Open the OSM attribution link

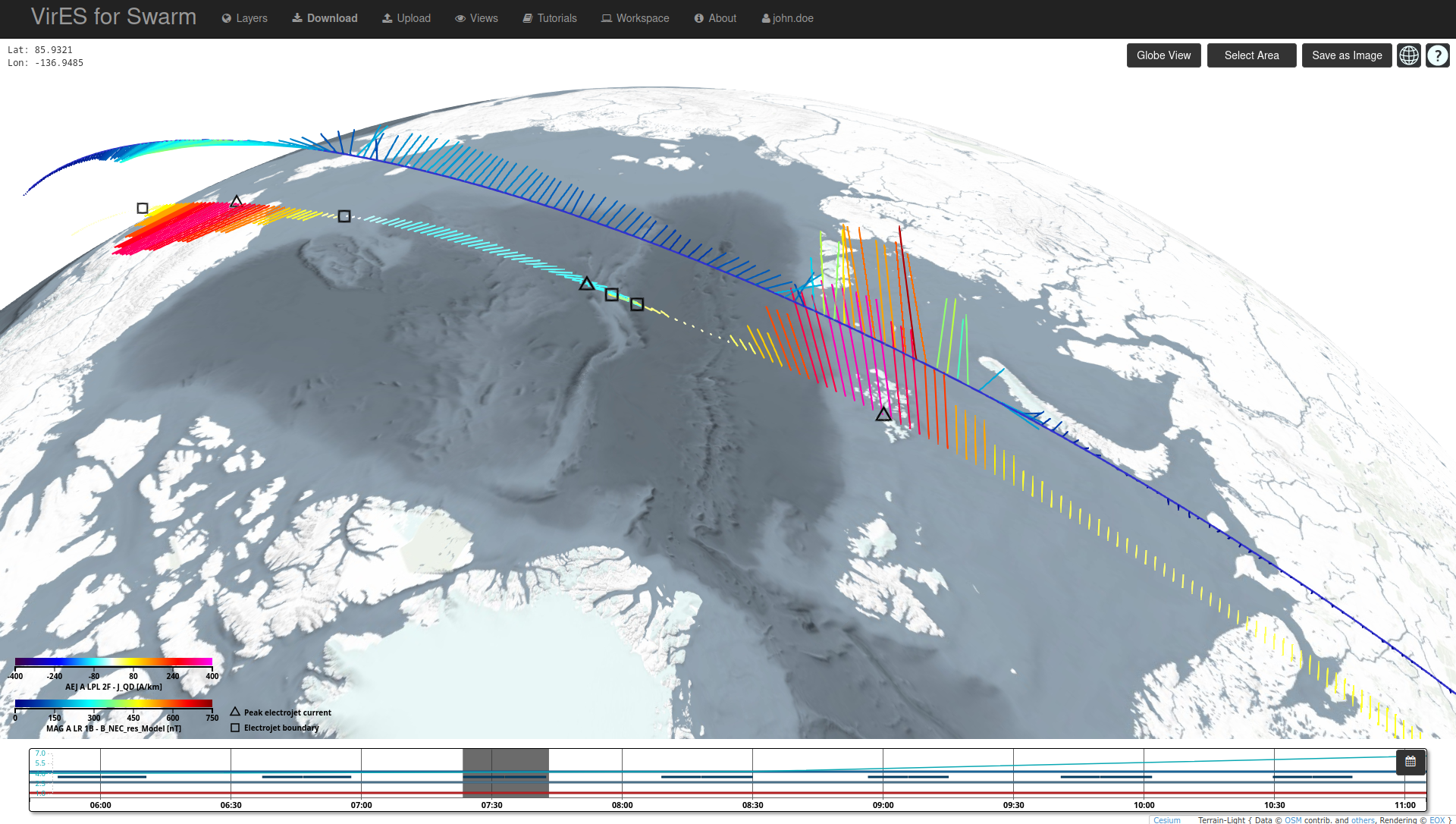pyautogui.click(x=1293, y=820)
